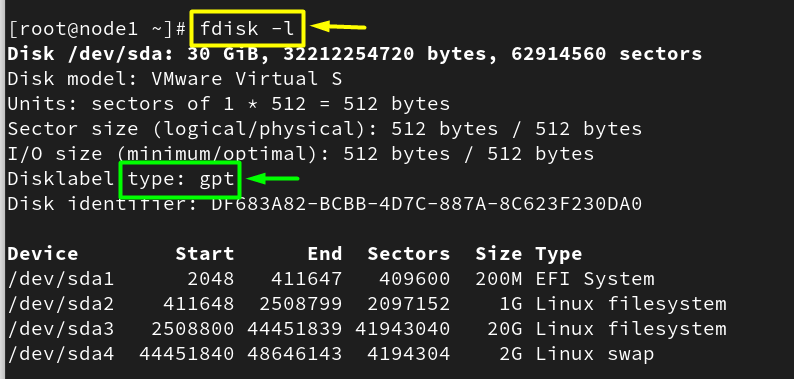This screenshot has width=794, height=379.
Task: Click the yellow arrow beside fdisk command
Action: tap(338, 26)
